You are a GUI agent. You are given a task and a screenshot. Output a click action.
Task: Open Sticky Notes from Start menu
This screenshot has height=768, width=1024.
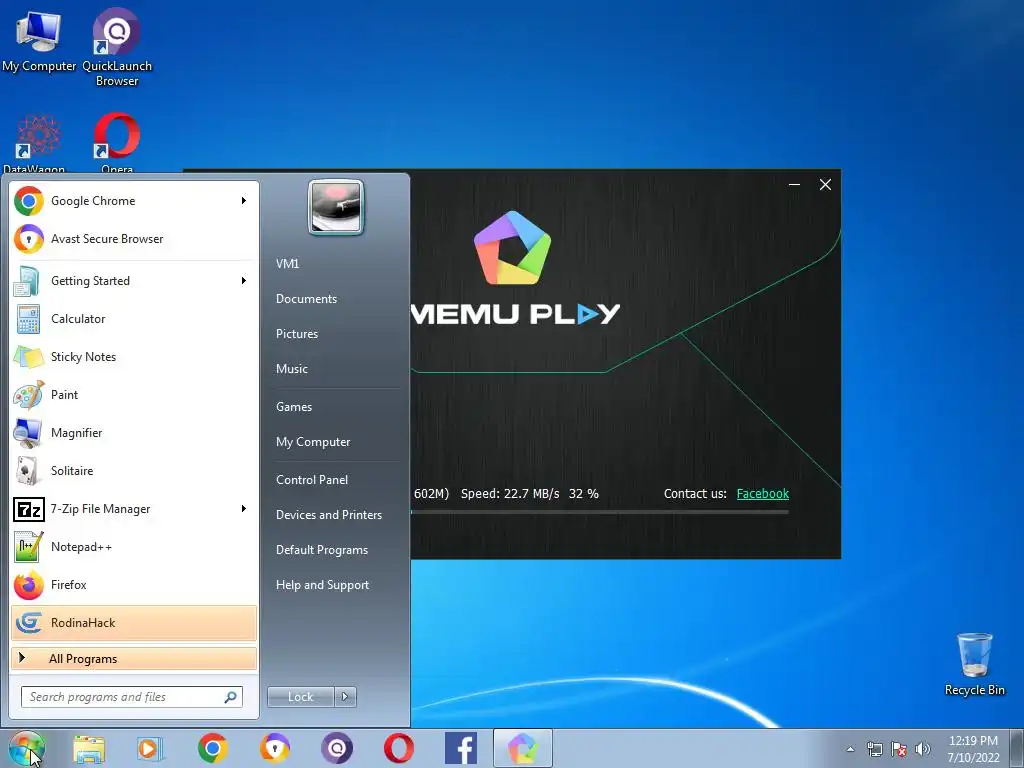134,357
